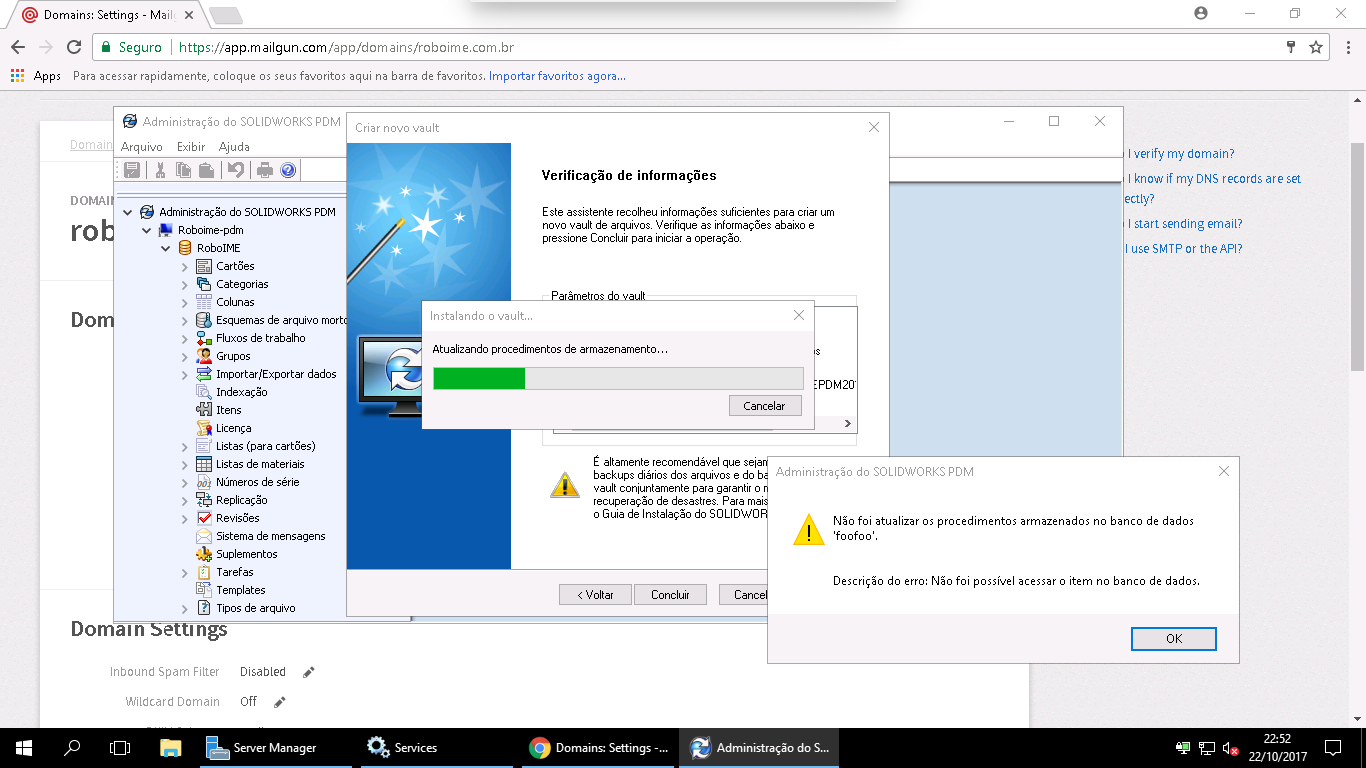
Task: Expand the Tipos de arquivo node
Action: click(x=185, y=608)
